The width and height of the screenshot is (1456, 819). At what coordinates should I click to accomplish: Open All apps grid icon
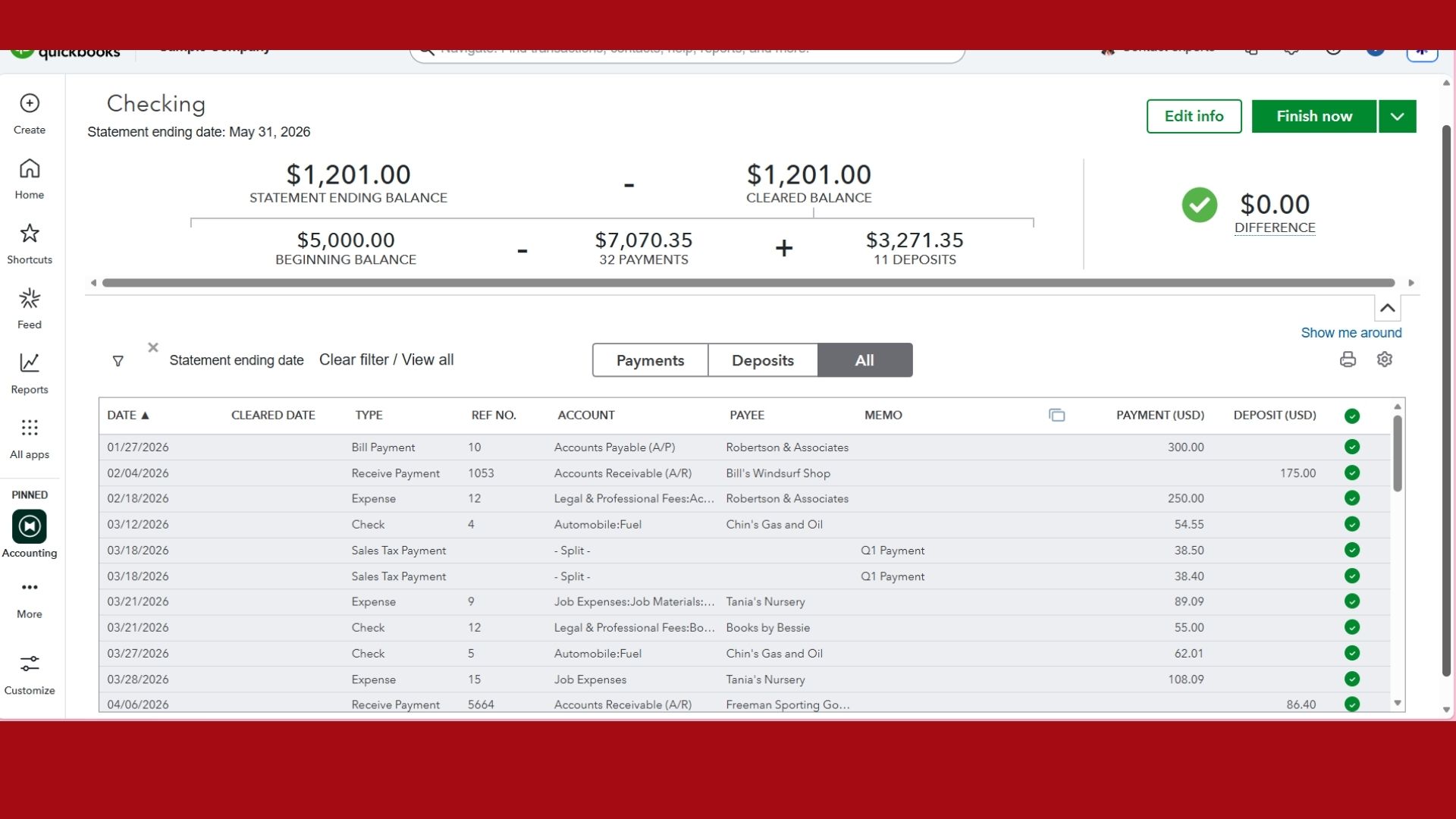click(x=30, y=428)
